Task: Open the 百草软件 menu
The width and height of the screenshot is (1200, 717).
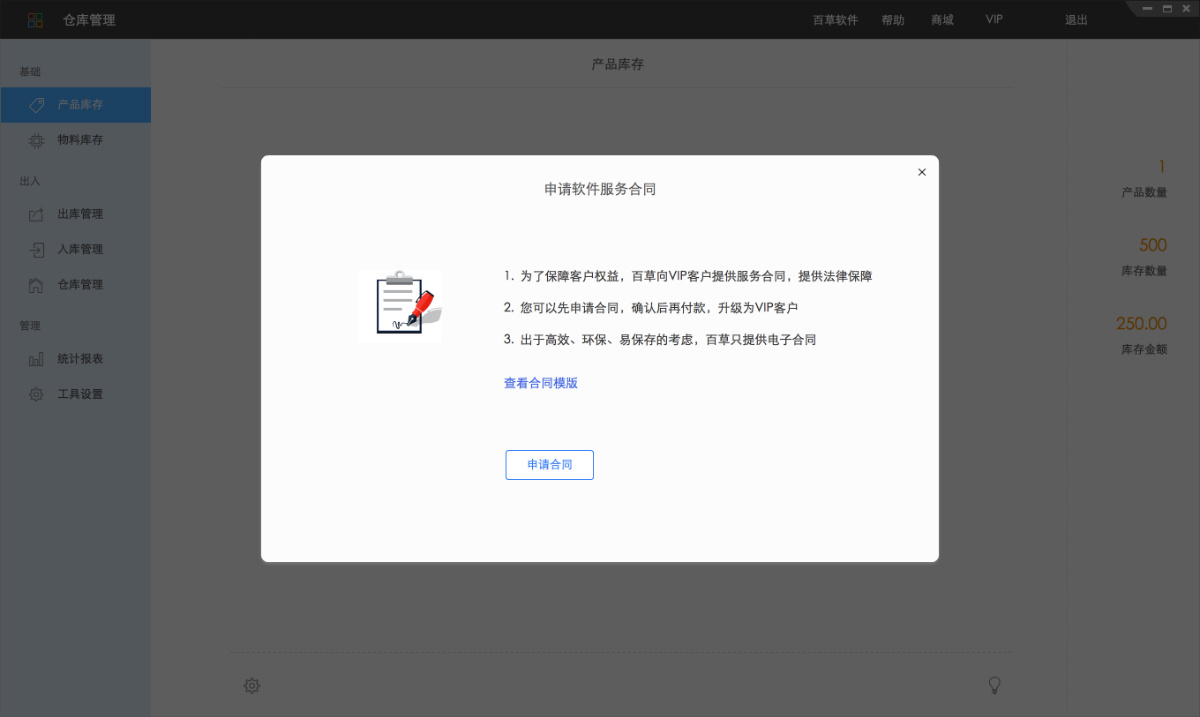Action: click(835, 20)
